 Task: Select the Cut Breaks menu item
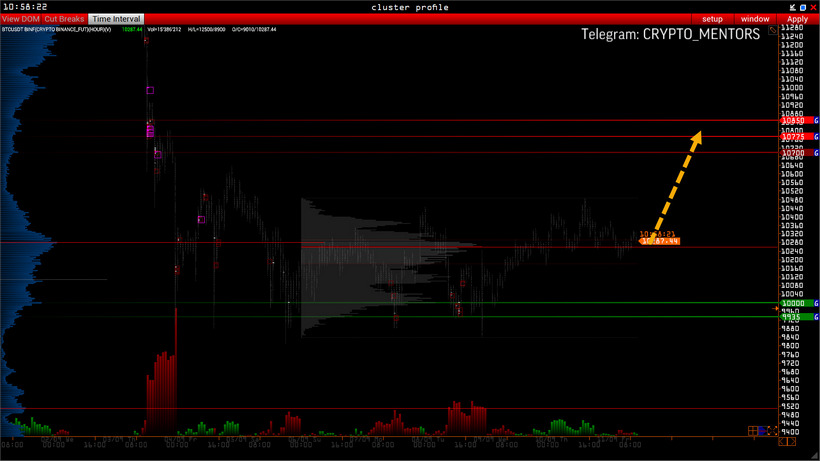(x=64, y=19)
